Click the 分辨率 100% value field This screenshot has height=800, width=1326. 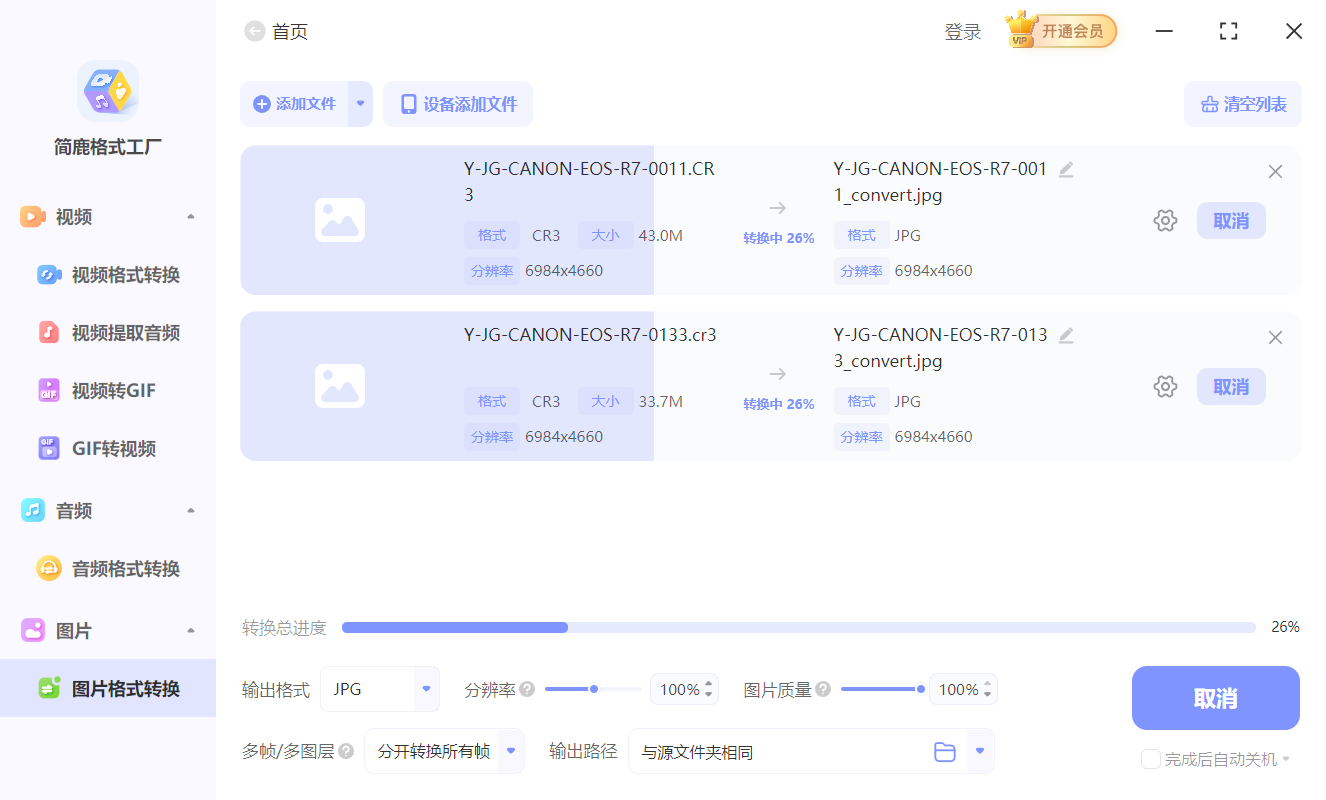pyautogui.click(x=684, y=689)
